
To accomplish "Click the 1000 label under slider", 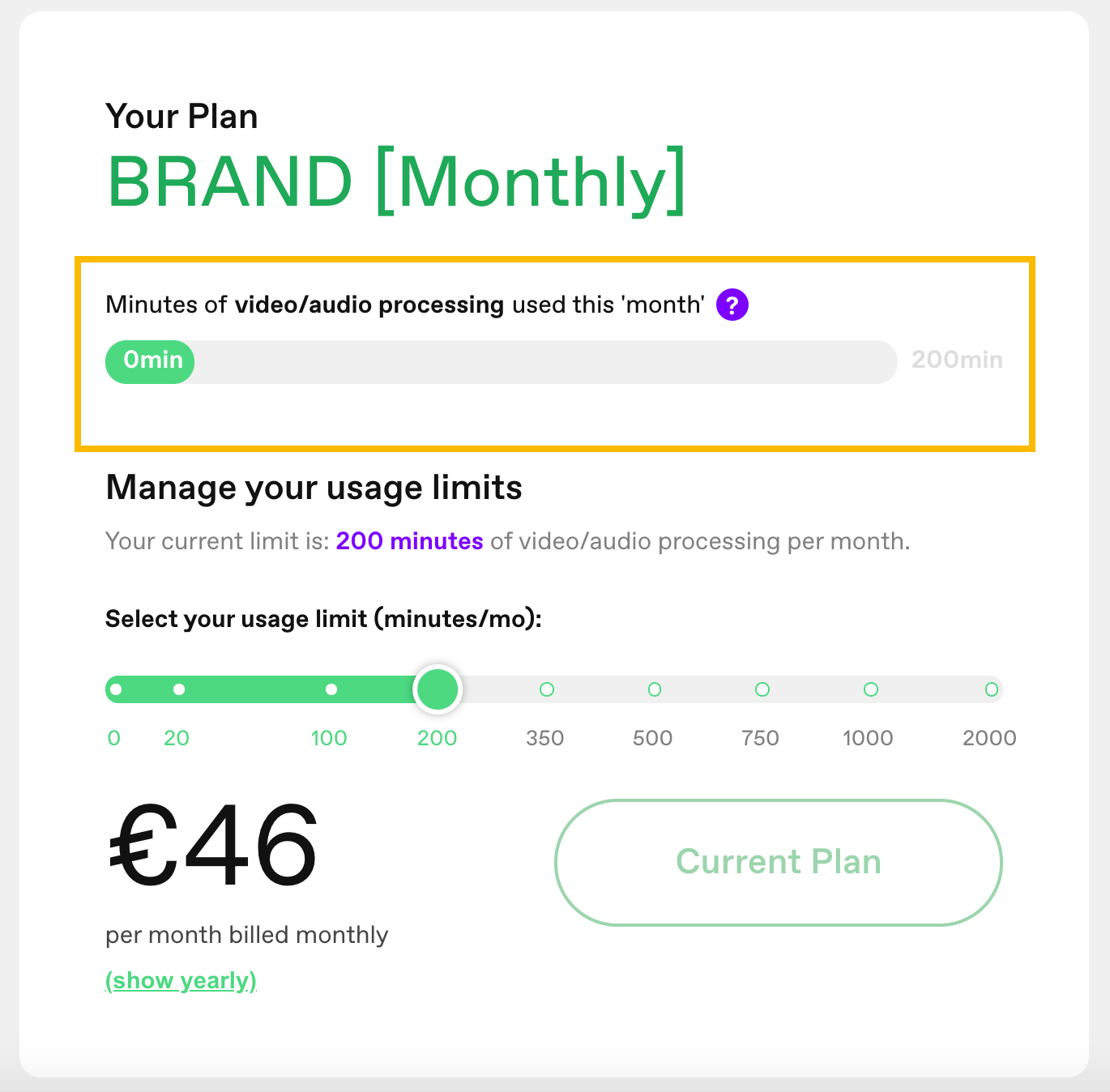I will pos(868,738).
